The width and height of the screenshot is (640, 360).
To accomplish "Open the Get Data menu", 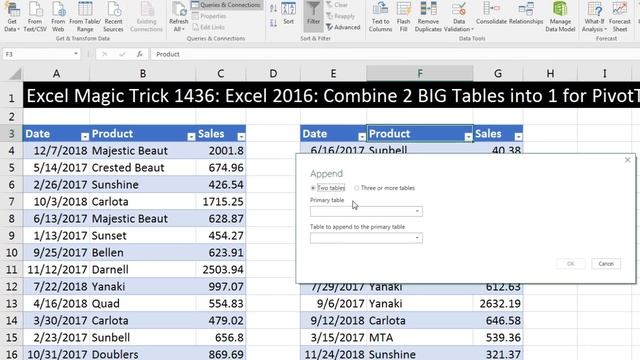I will pos(12,17).
